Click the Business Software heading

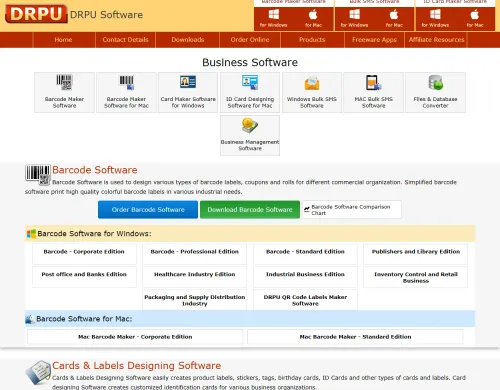pyautogui.click(x=250, y=62)
